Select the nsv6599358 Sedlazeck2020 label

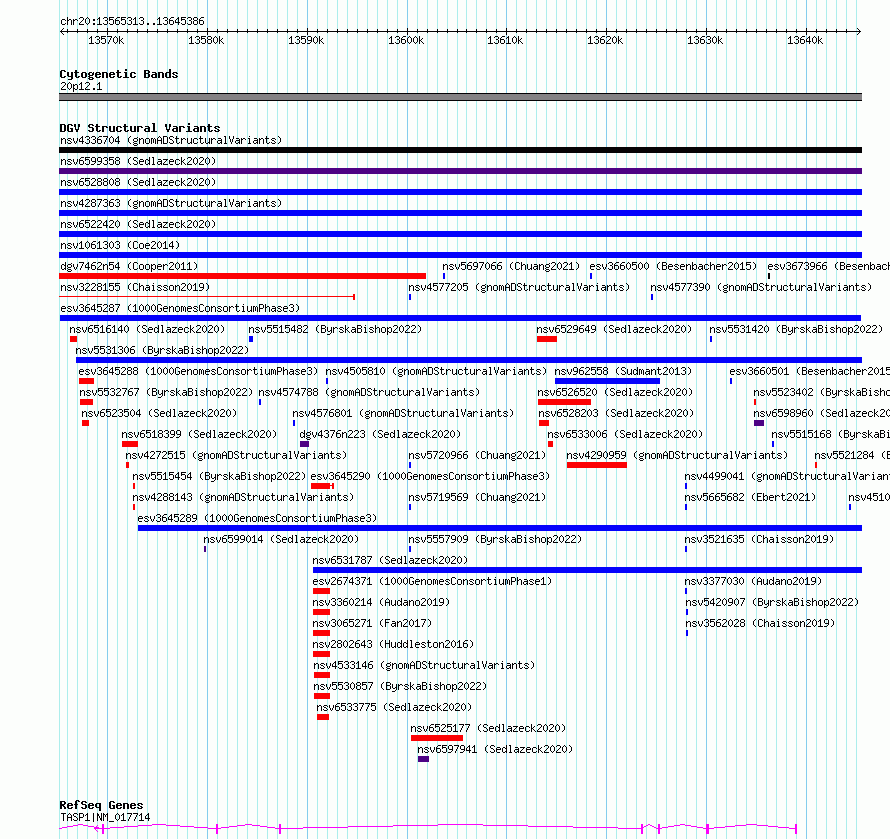(x=138, y=161)
